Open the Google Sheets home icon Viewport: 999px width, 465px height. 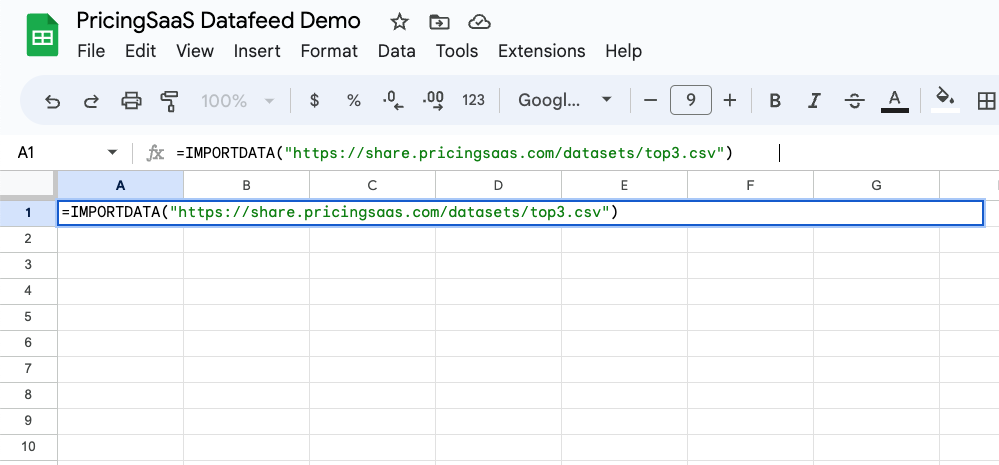coord(42,36)
